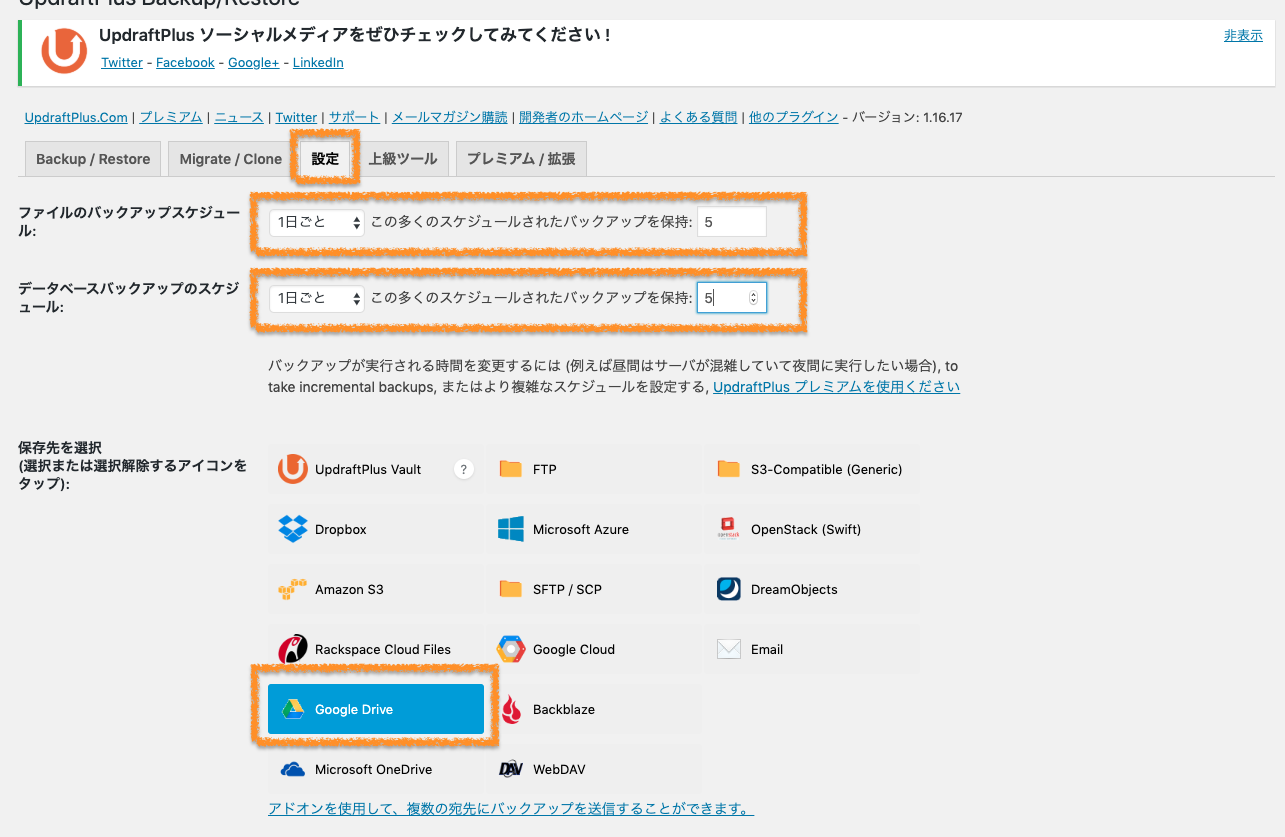Choose the Email storage label

pos(767,649)
